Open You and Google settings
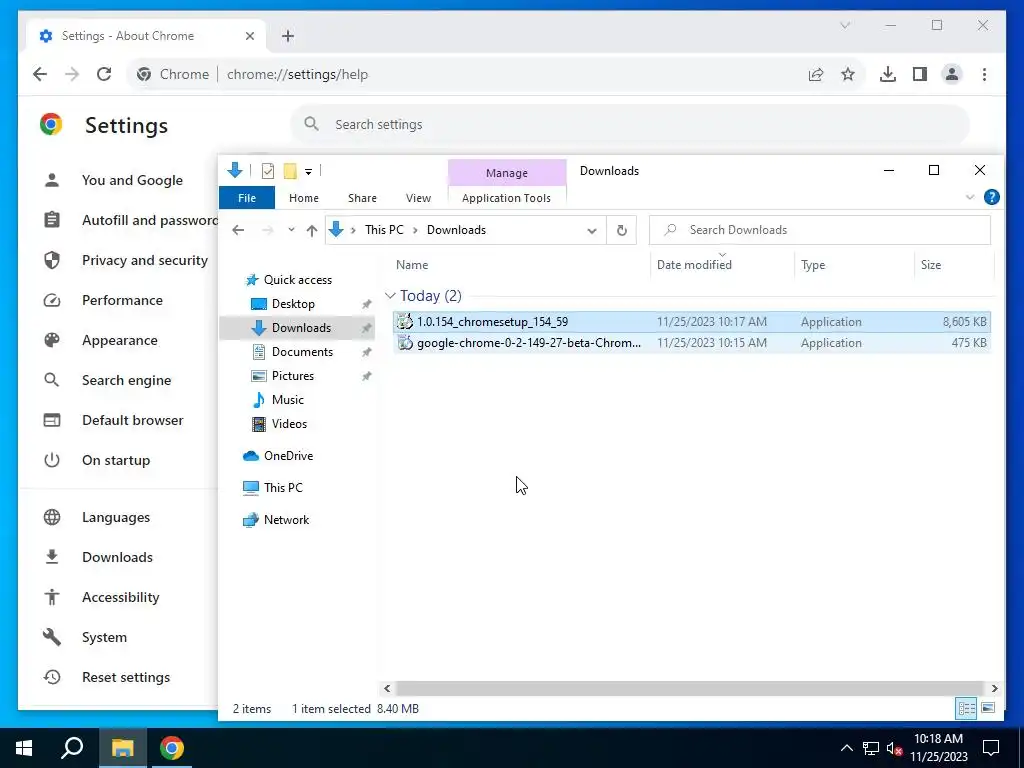 [132, 180]
